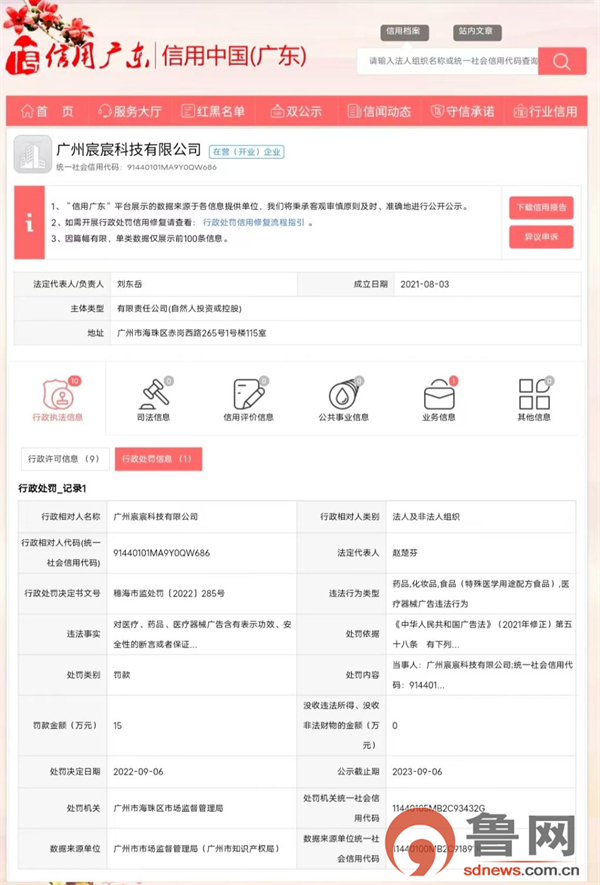Open 信闻动态 in navigation bar

(x=379, y=111)
